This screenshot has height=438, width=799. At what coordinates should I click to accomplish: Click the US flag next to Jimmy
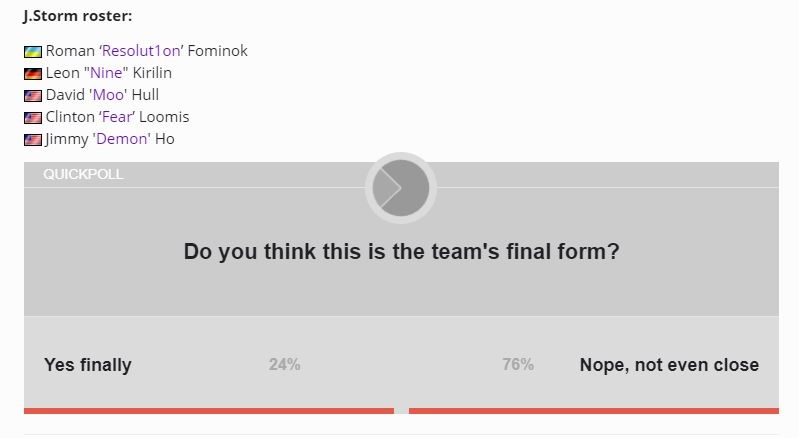click(x=33, y=140)
